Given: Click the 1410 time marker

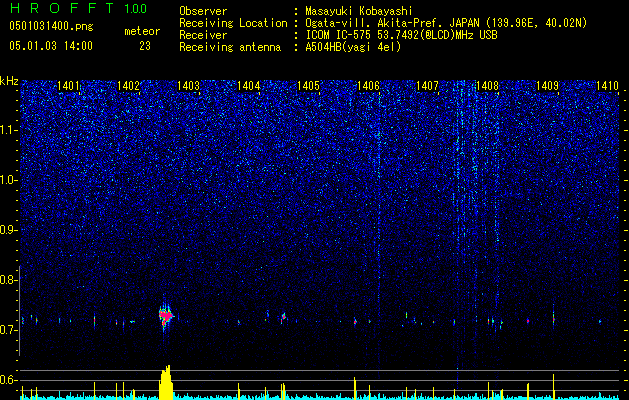Looking at the screenshot, I should 607,85.
